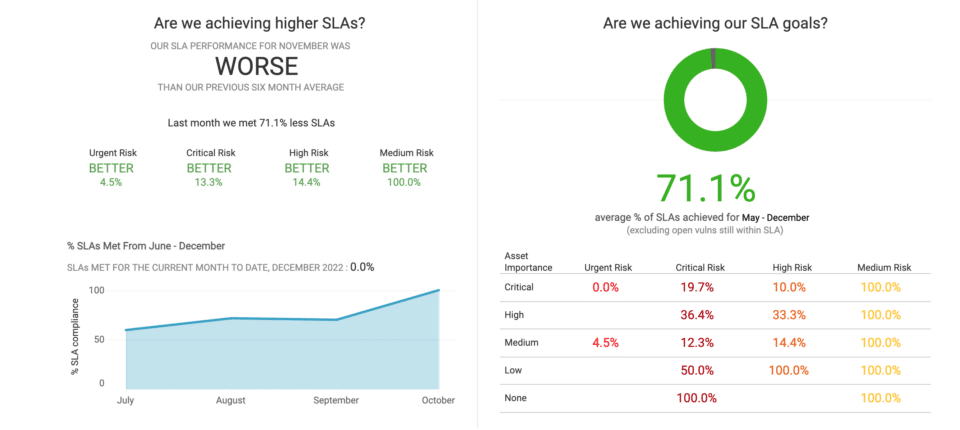
Task: Click the Asset Importance column header
Action: [522, 261]
